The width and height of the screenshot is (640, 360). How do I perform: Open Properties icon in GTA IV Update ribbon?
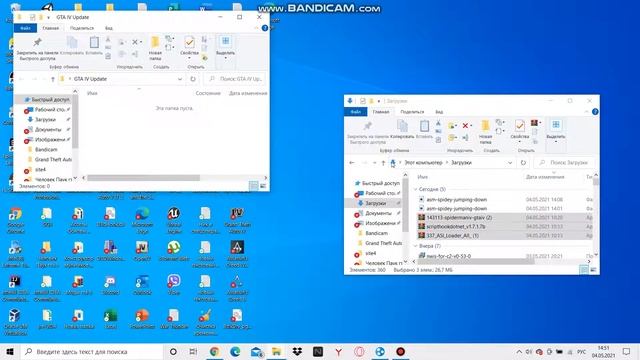189,42
